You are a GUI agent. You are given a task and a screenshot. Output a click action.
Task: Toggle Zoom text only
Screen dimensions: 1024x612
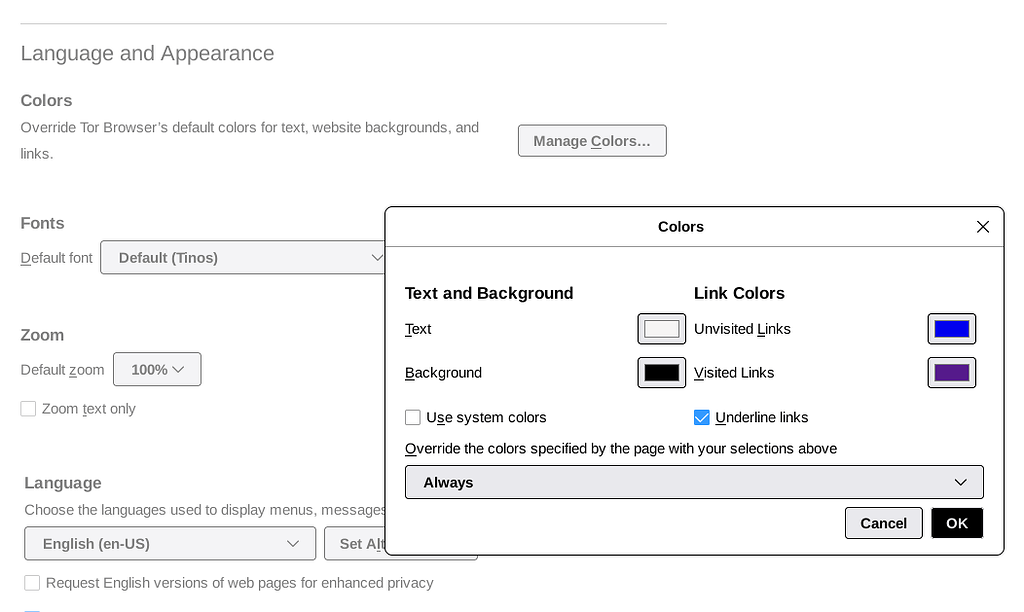pyautogui.click(x=28, y=408)
